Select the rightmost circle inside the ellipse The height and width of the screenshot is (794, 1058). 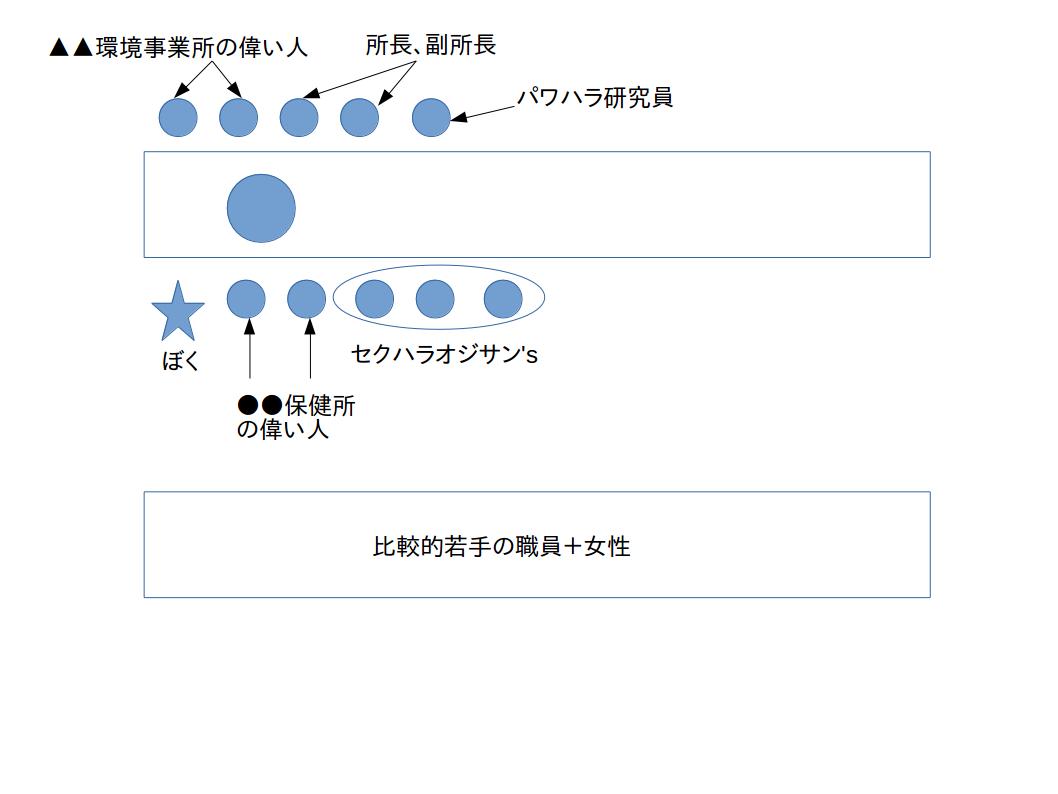click(x=503, y=299)
